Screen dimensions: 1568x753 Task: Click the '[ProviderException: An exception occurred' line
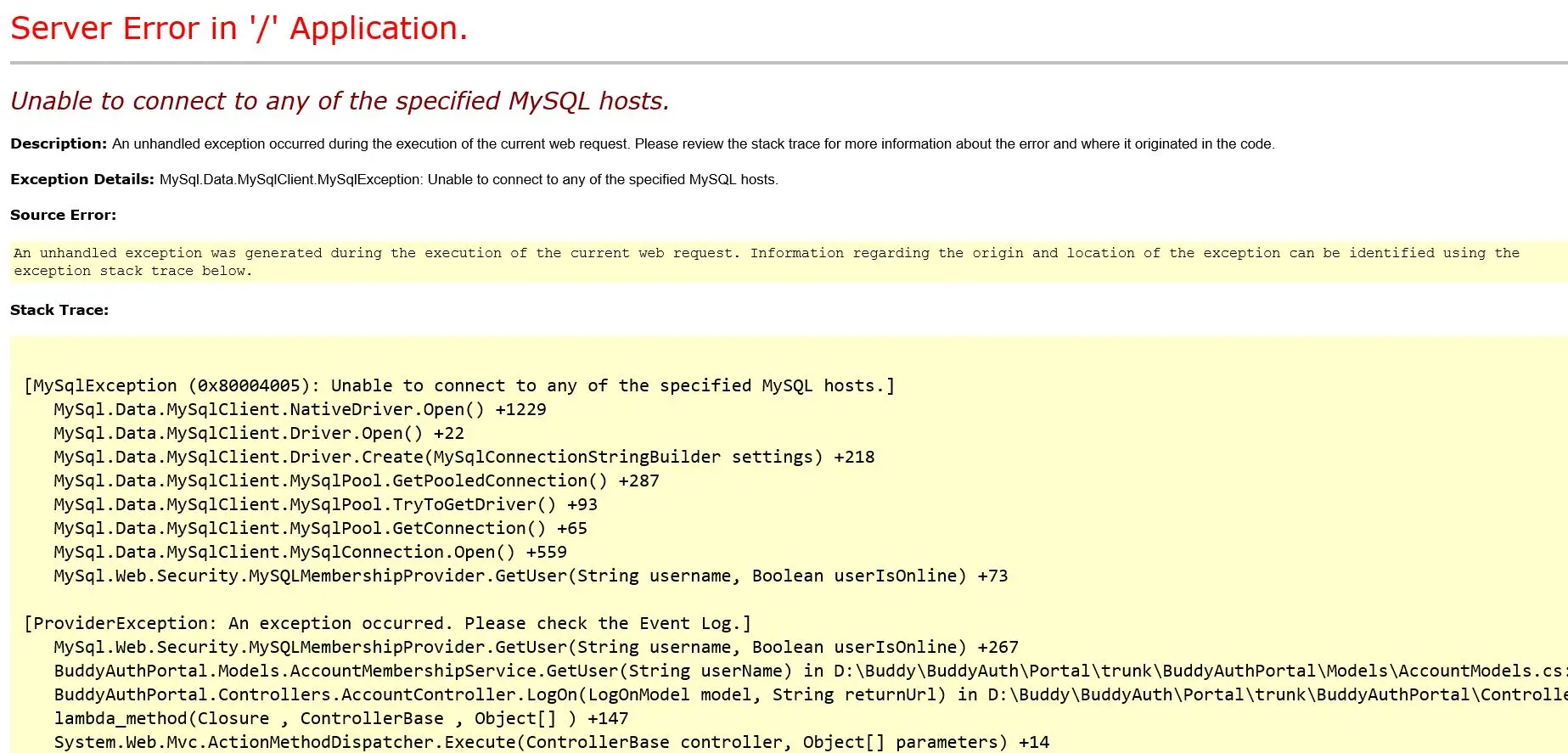pyautogui.click(x=388, y=623)
